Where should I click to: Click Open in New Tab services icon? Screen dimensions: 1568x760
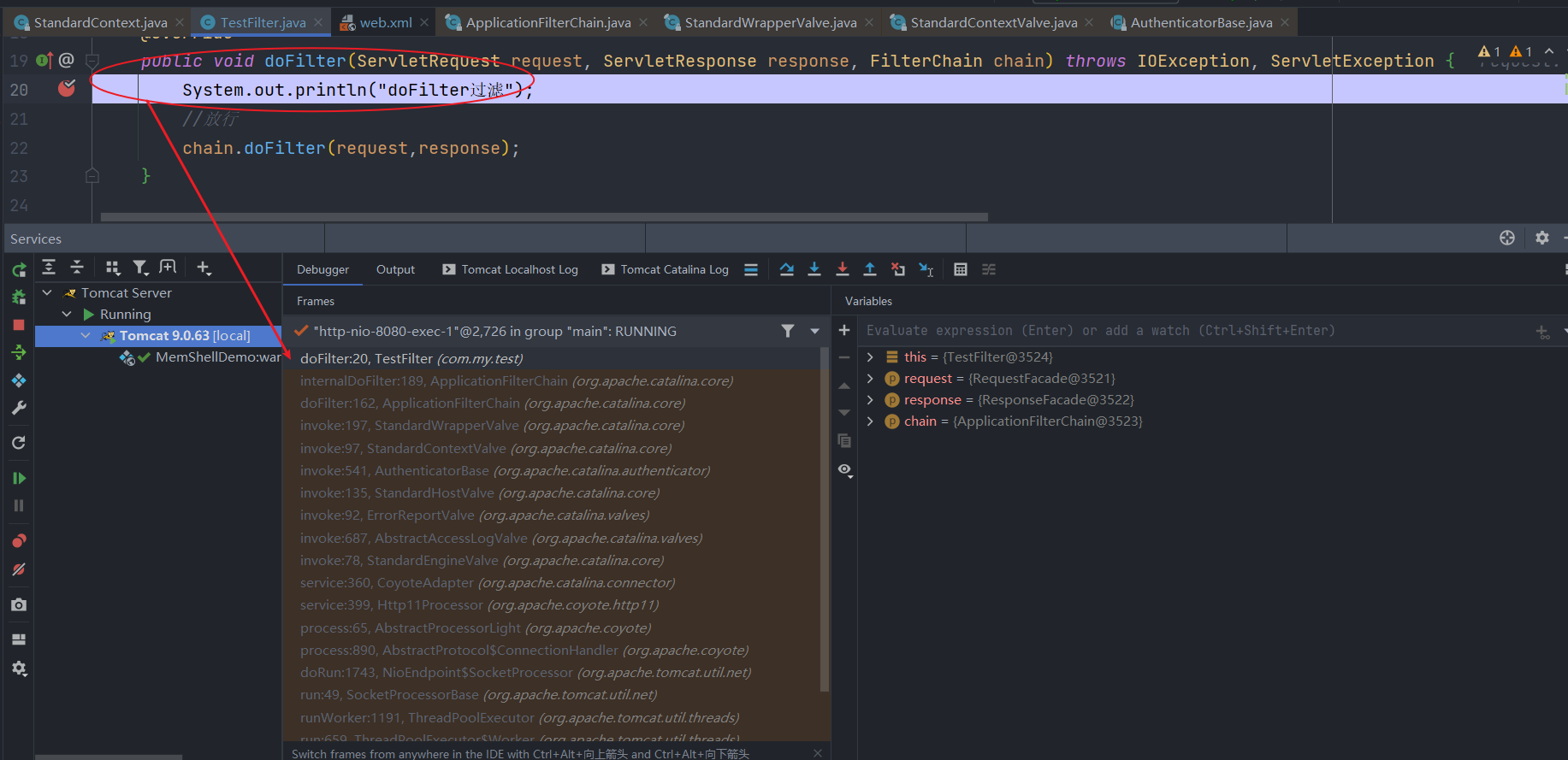[x=168, y=268]
